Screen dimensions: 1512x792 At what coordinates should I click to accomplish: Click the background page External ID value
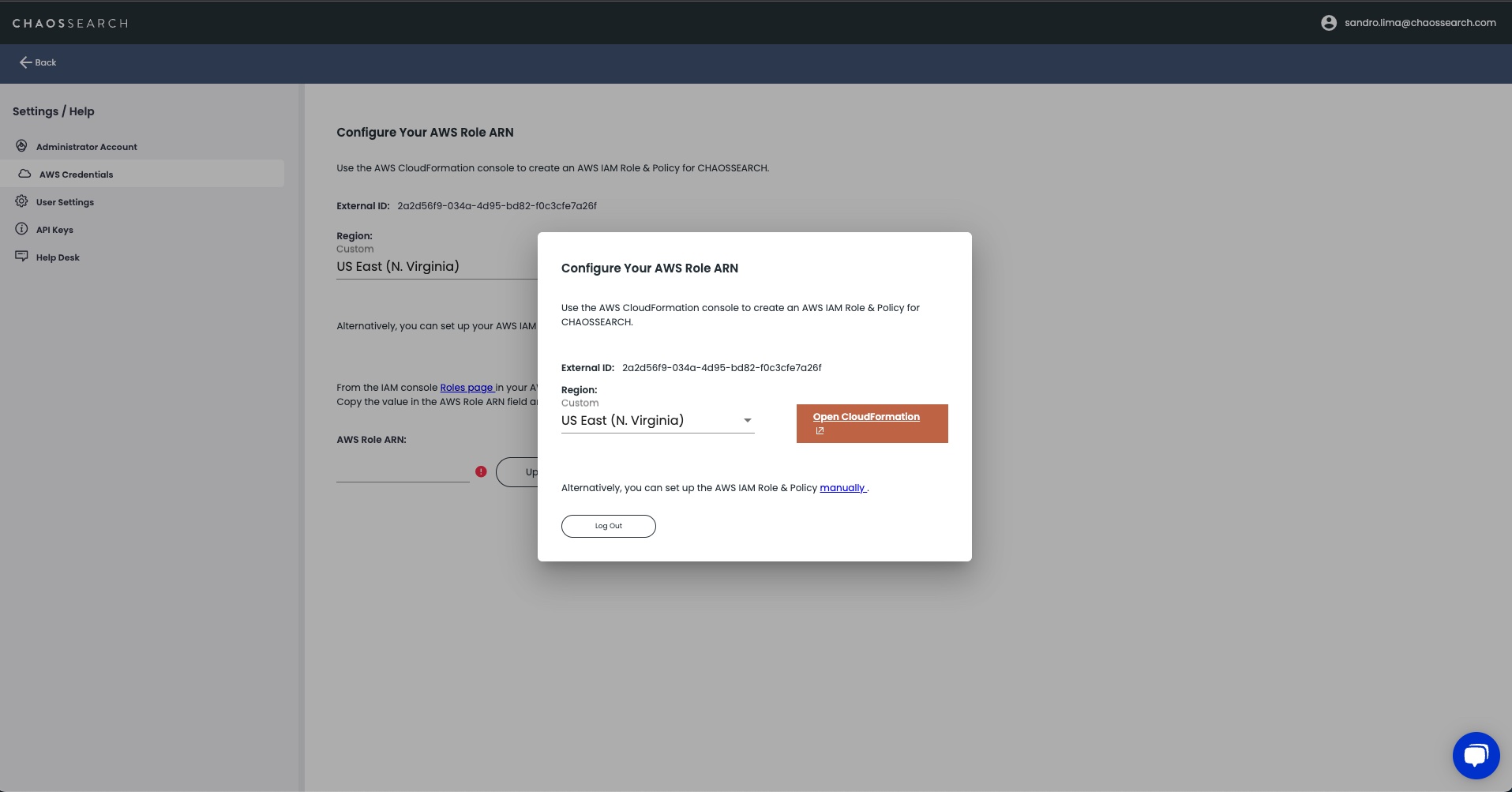point(497,206)
